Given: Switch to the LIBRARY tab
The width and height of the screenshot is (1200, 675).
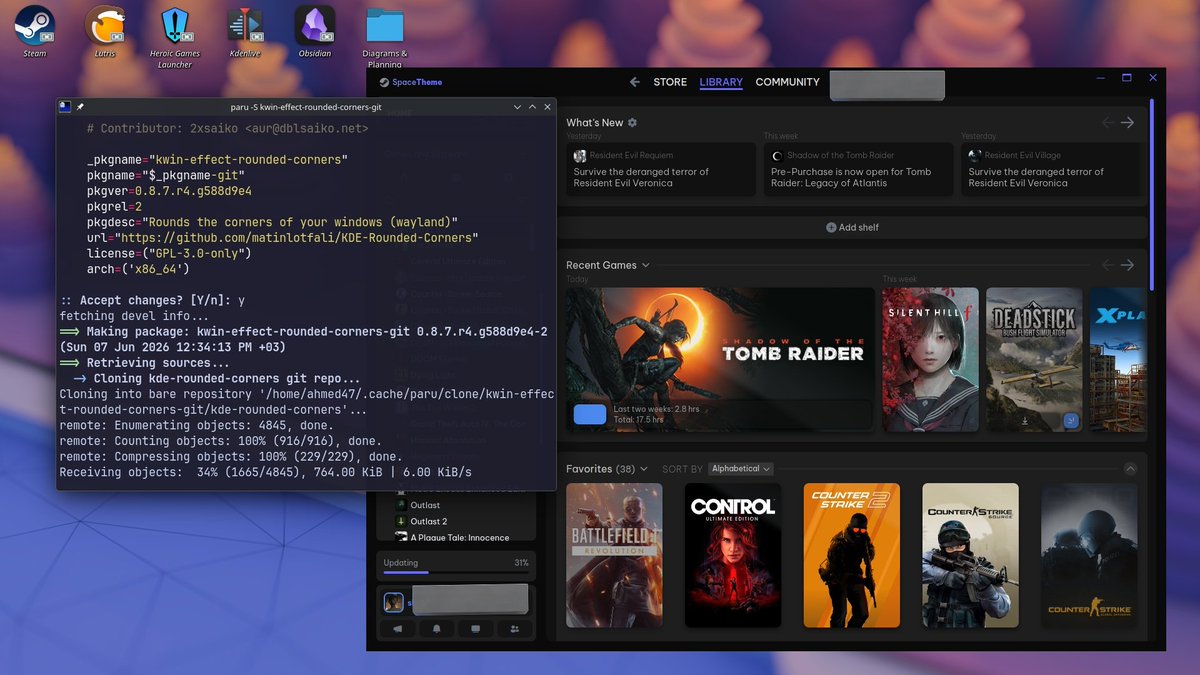Looking at the screenshot, I should (x=721, y=82).
